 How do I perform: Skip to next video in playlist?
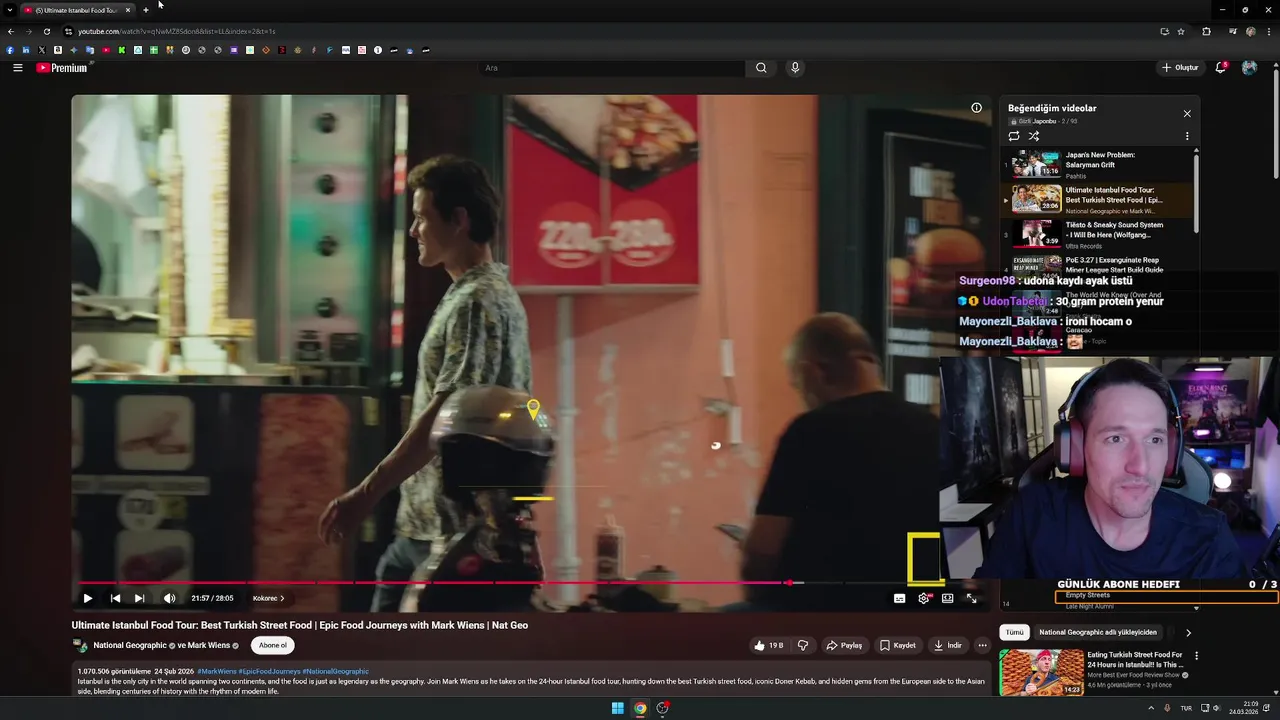pyautogui.click(x=139, y=598)
